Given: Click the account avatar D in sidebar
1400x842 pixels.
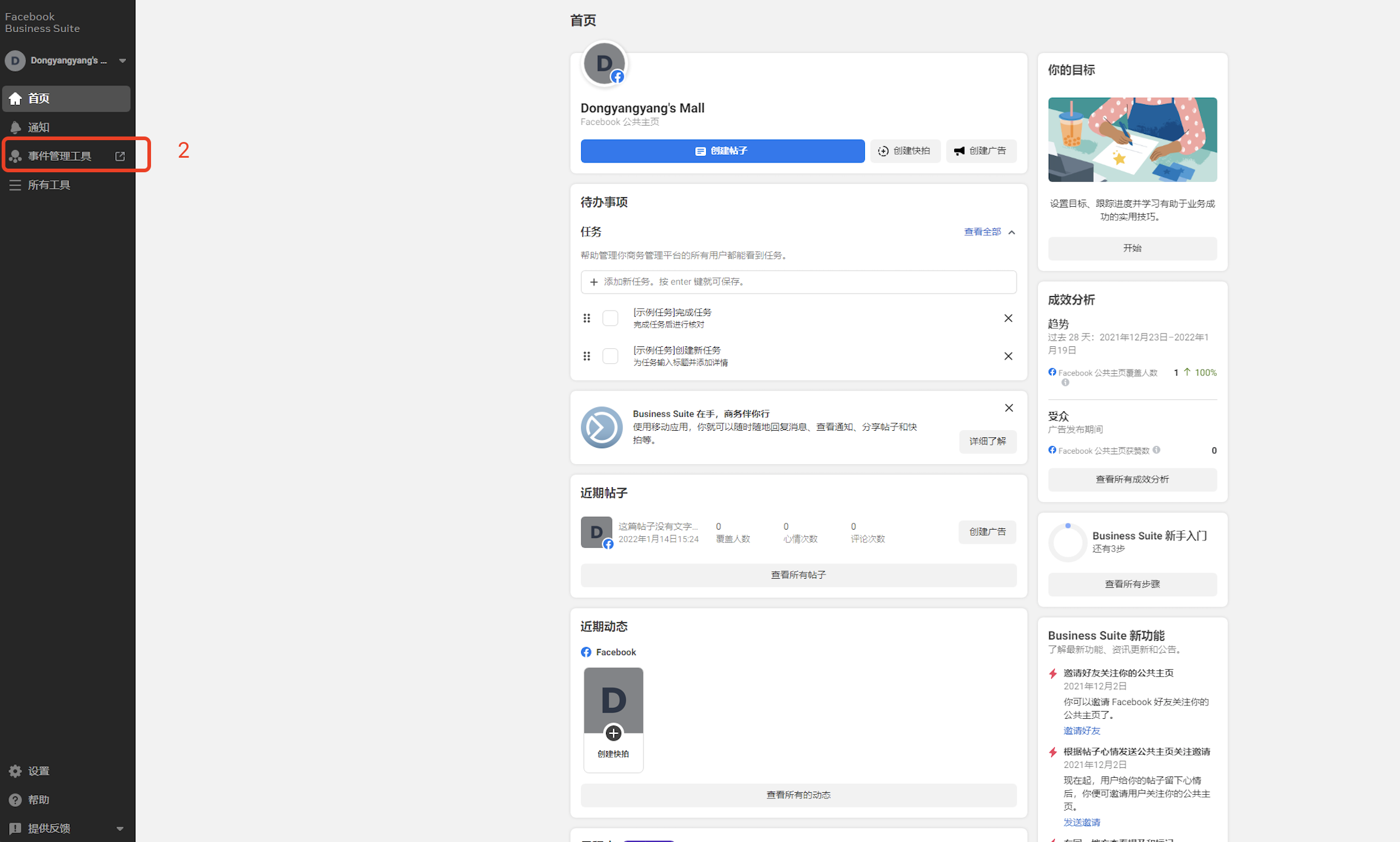Looking at the screenshot, I should (x=15, y=61).
